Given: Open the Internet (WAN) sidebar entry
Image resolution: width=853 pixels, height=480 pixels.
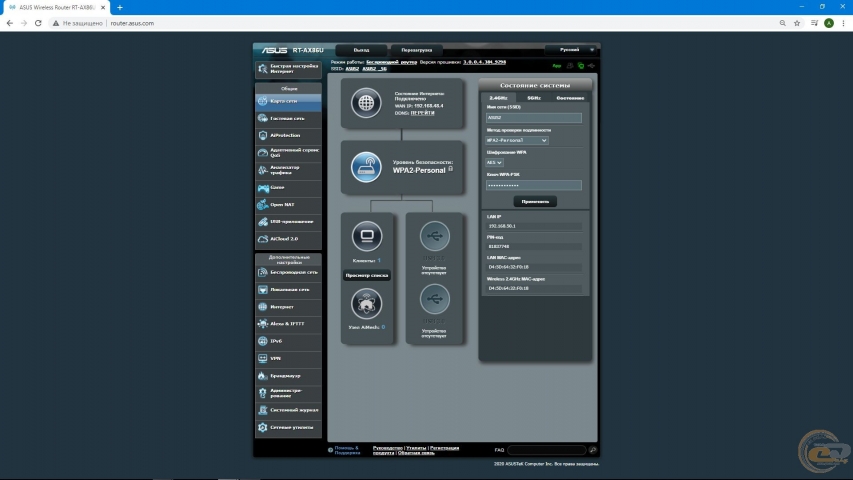Looking at the screenshot, I should coord(288,307).
